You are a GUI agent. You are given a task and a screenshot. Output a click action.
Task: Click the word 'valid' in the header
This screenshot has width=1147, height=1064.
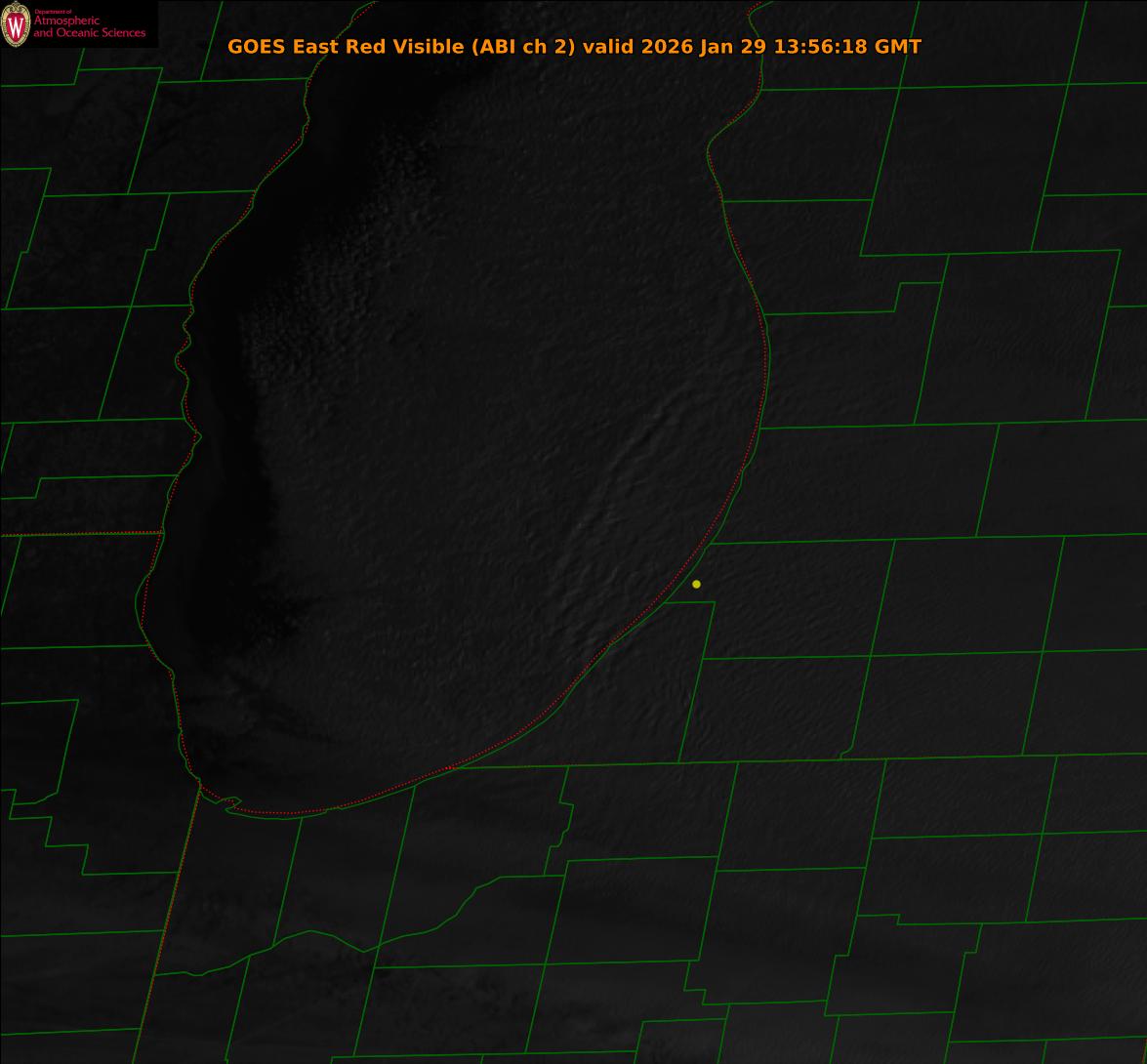coord(608,46)
